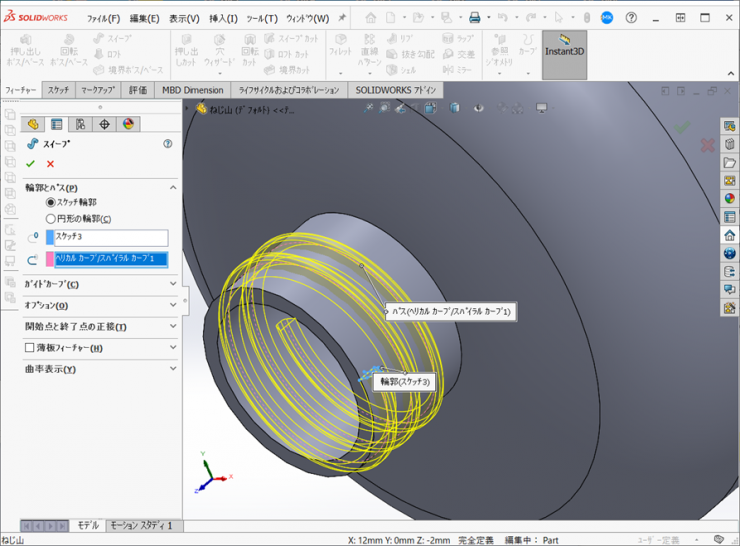Enable the 薄板フィーチャー checkbox
The image size is (740, 546).
tap(30, 348)
